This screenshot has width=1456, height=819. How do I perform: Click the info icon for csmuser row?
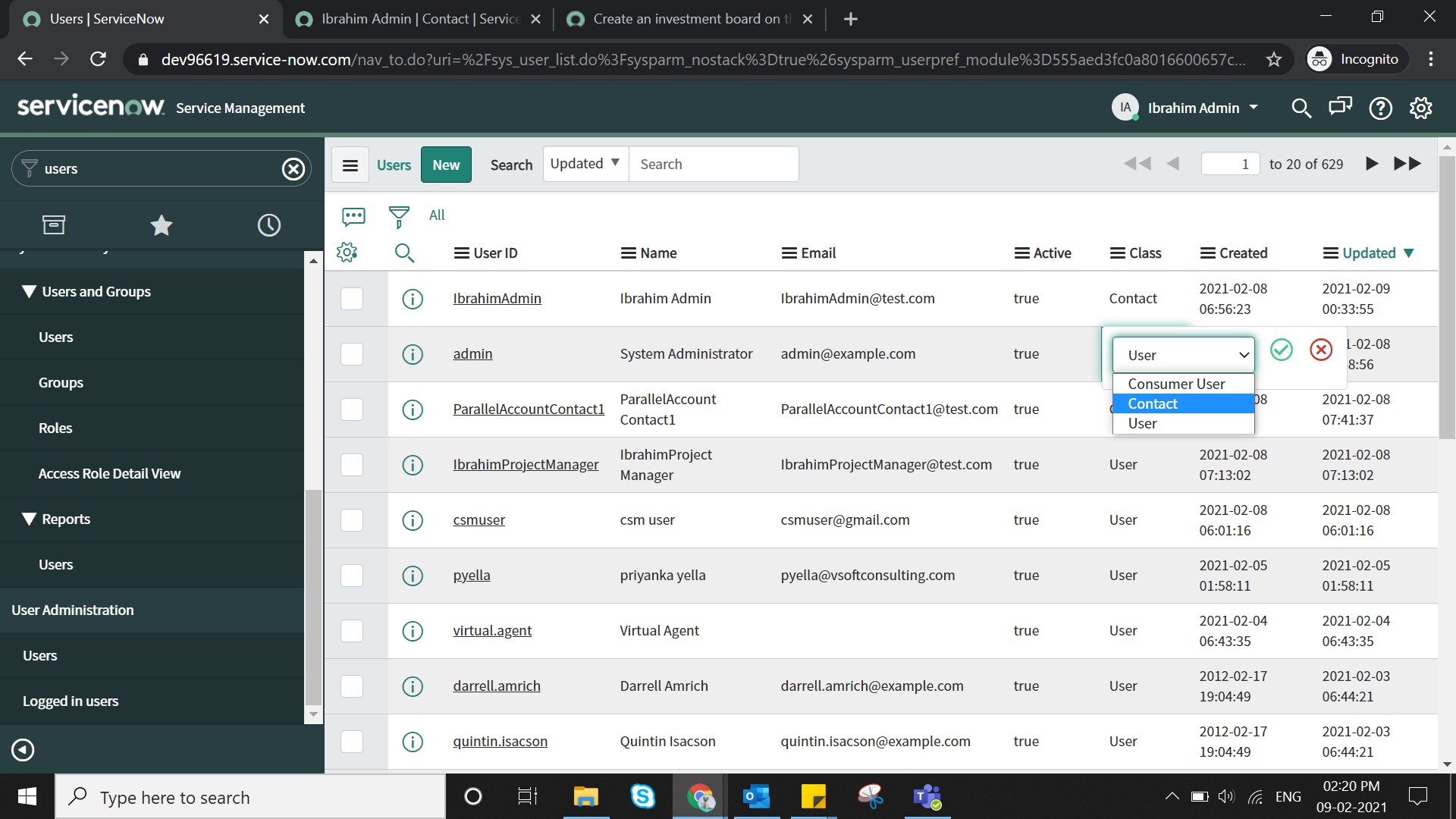(412, 520)
